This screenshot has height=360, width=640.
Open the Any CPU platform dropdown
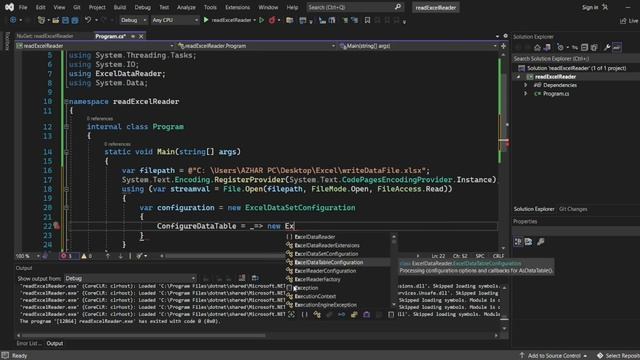pyautogui.click(x=175, y=20)
